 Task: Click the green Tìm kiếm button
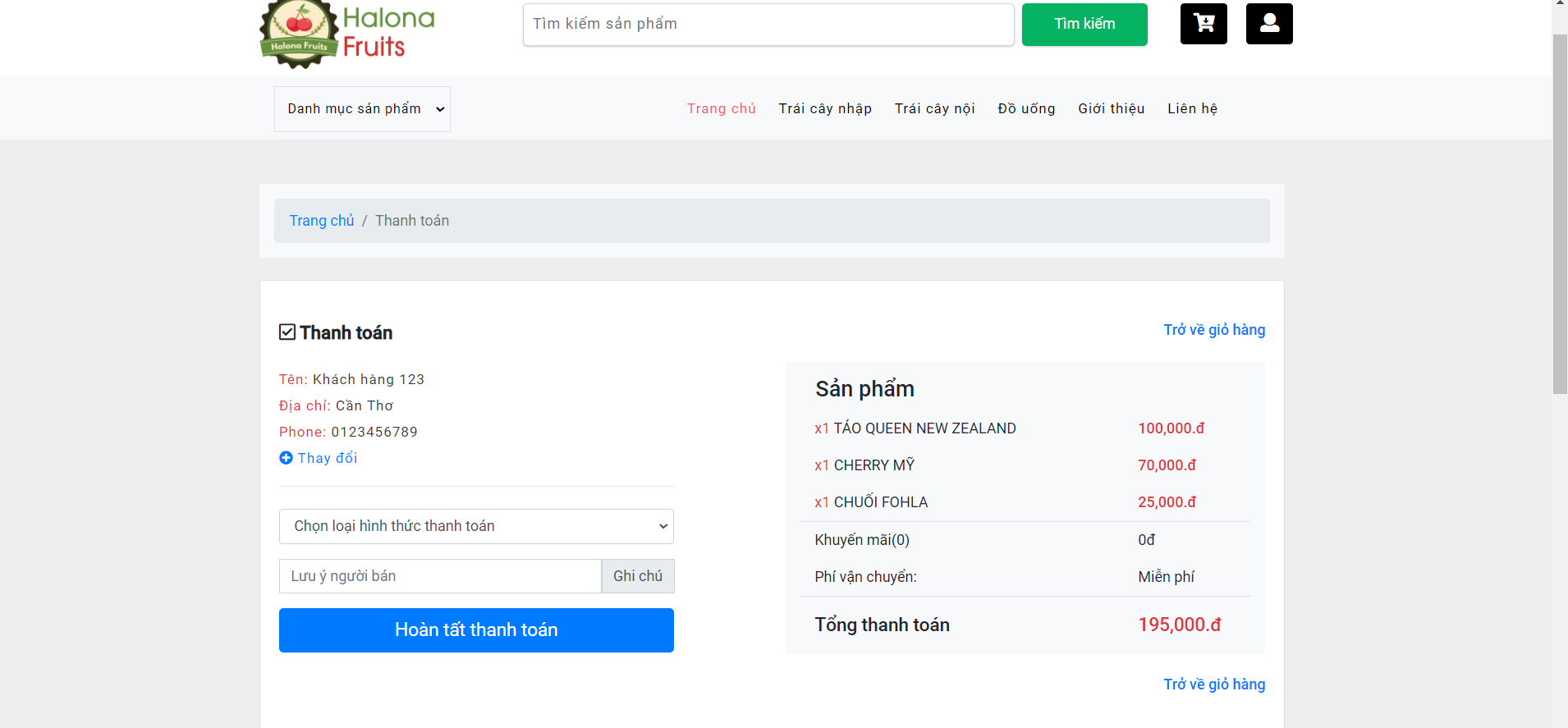click(x=1084, y=25)
